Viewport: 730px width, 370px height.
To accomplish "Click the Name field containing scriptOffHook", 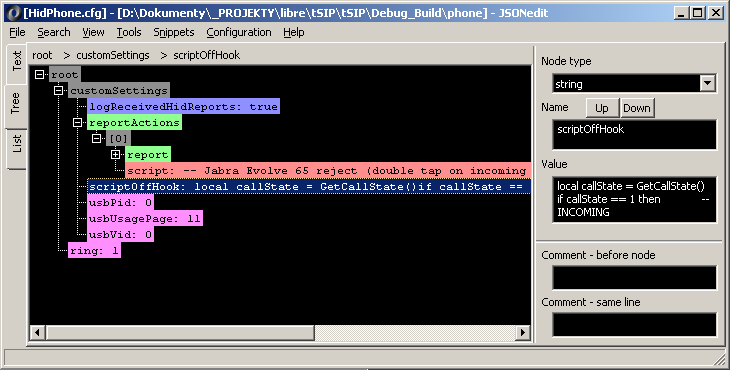I will 634,135.
